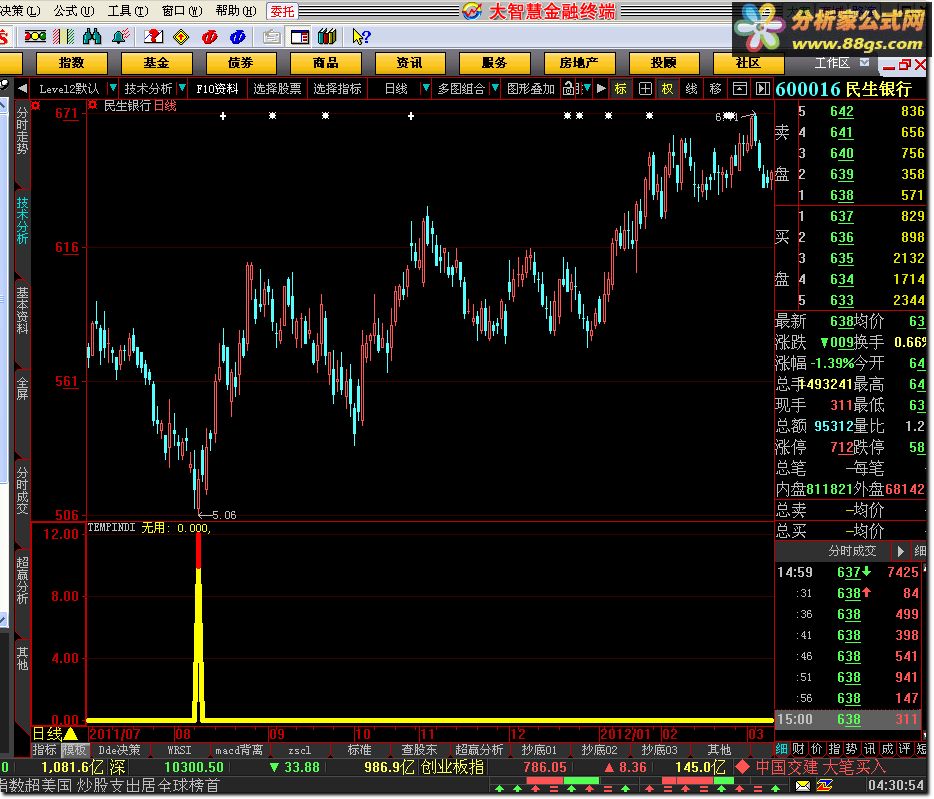The width and height of the screenshot is (934, 799).
Task: Open the 窗口 menu
Action: [x=182, y=11]
